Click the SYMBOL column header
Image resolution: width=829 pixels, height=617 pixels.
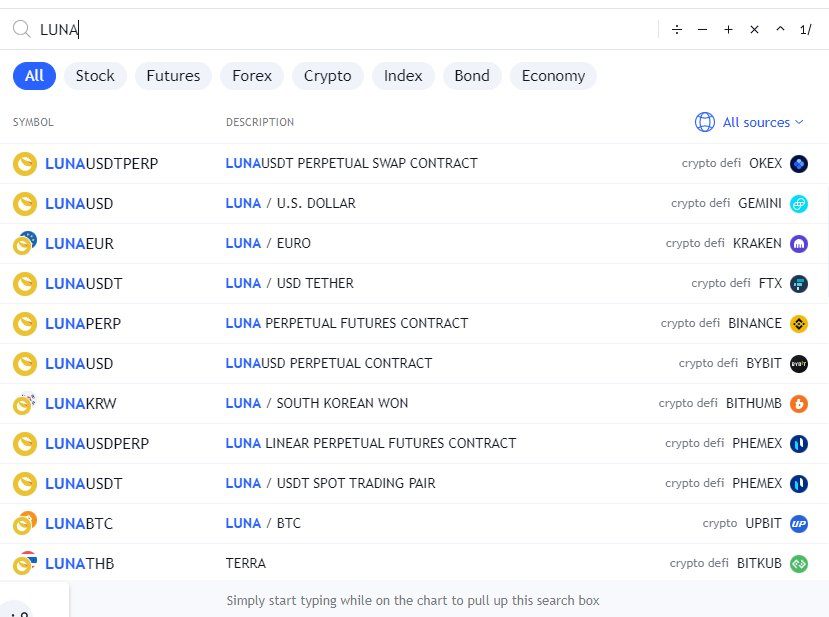pos(33,122)
